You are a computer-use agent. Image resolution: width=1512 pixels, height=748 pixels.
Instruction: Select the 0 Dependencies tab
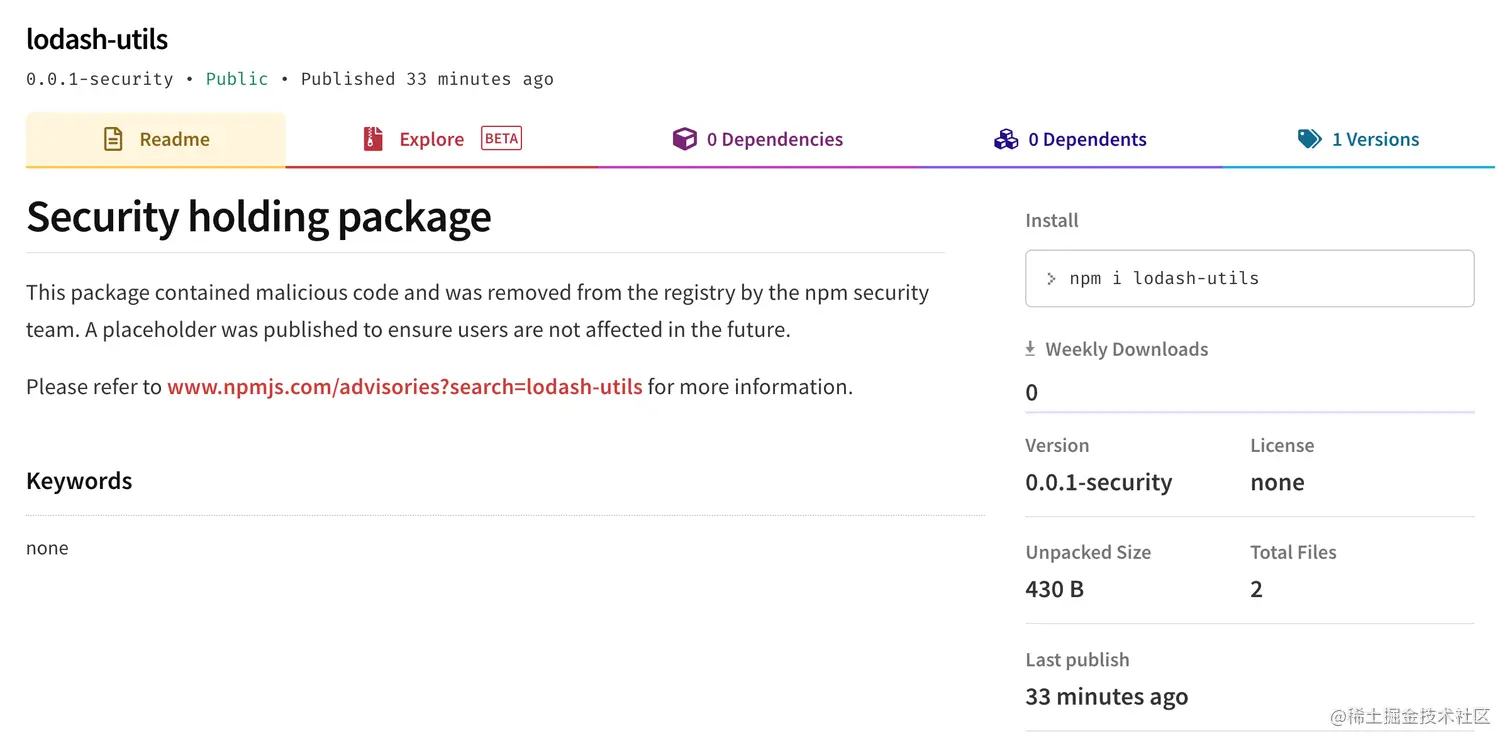point(774,139)
